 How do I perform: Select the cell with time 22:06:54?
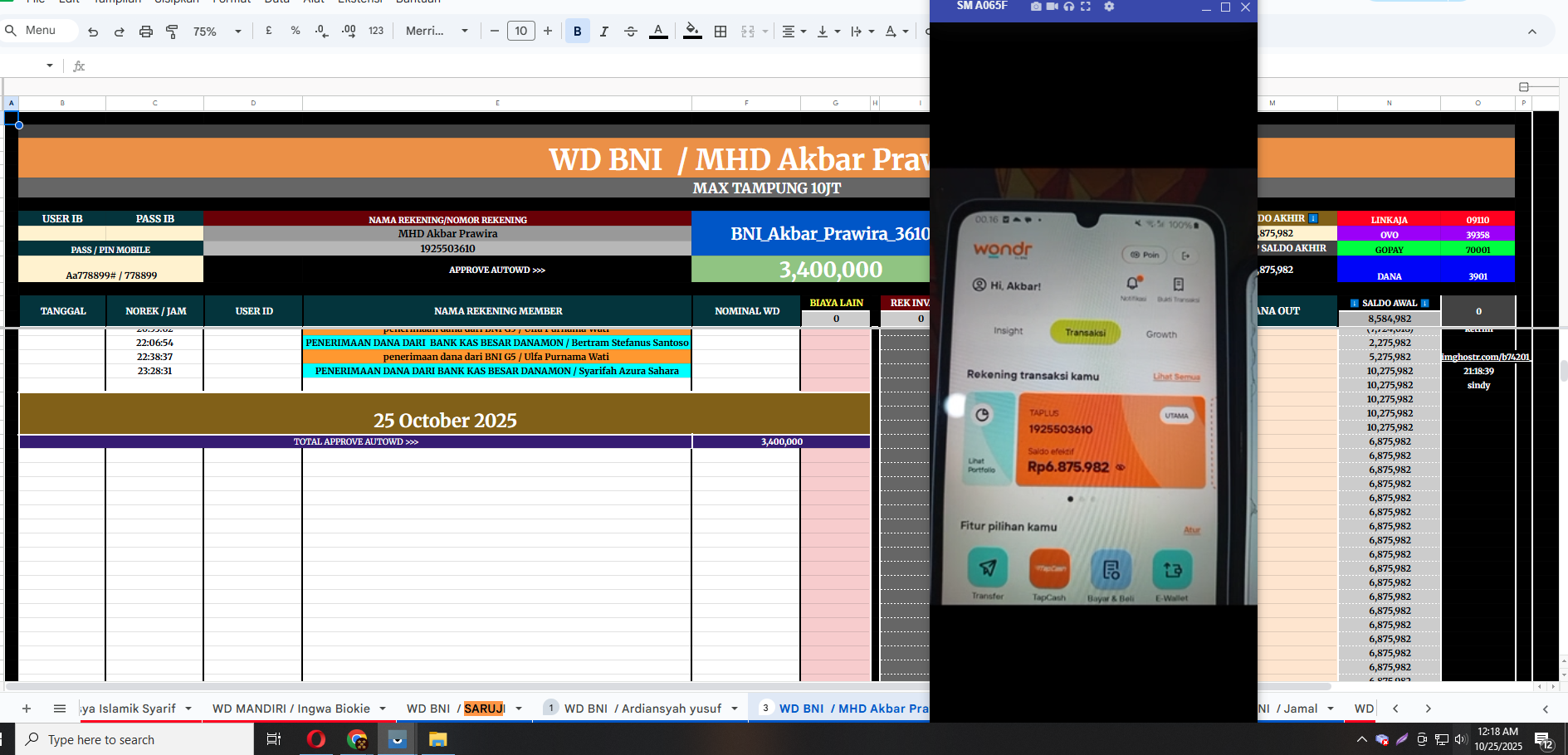(155, 343)
